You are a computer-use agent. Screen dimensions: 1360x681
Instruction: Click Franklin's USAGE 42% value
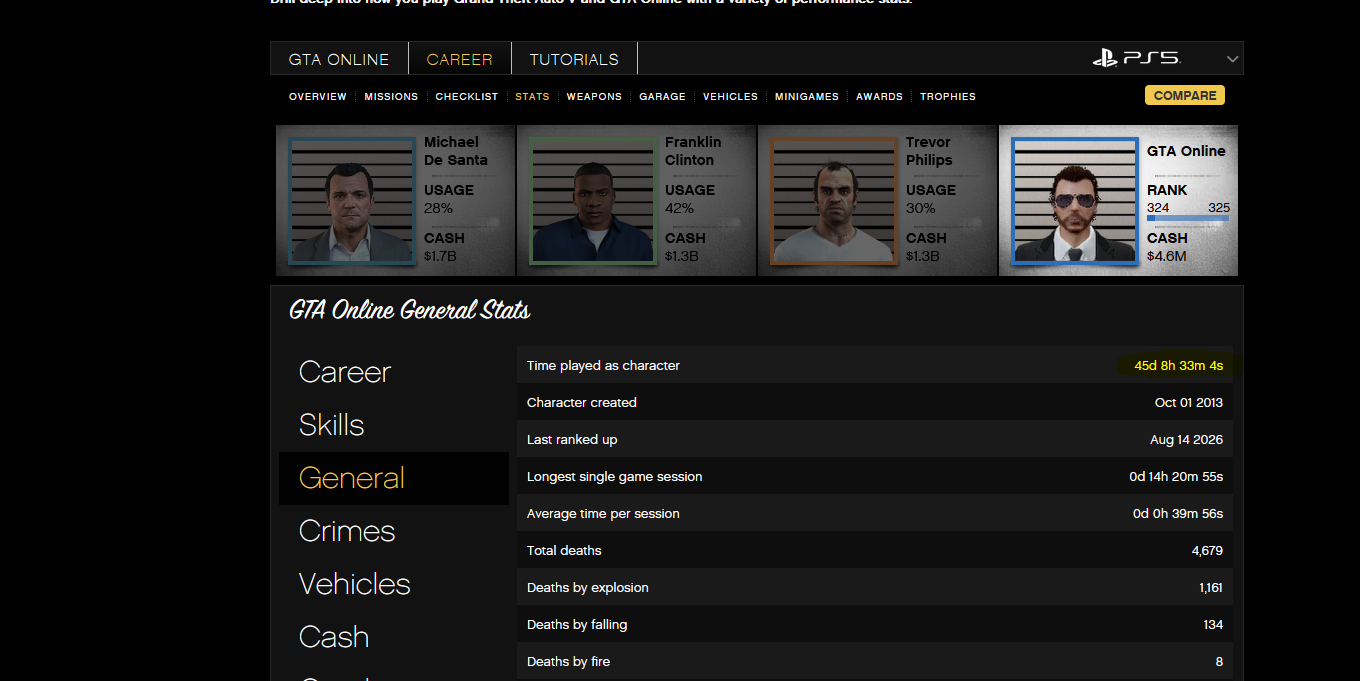coord(680,208)
